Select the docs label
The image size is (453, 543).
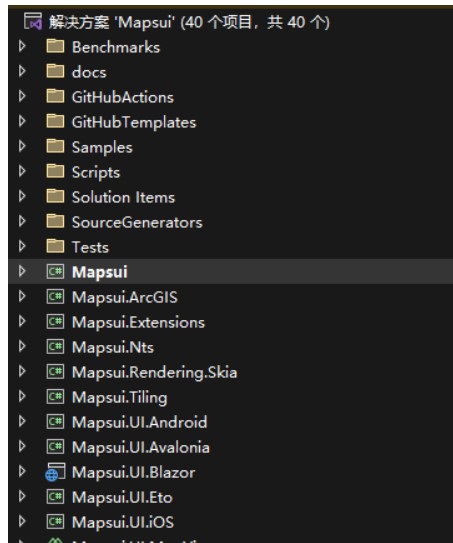(89, 72)
